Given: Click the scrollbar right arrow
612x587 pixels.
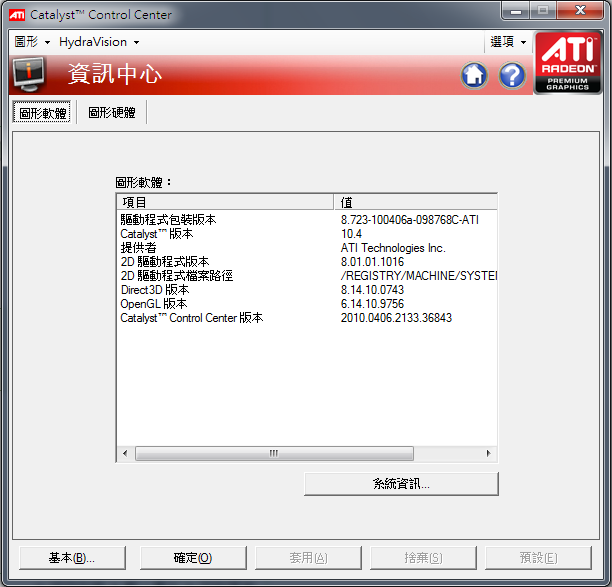Looking at the screenshot, I should click(x=489, y=454).
